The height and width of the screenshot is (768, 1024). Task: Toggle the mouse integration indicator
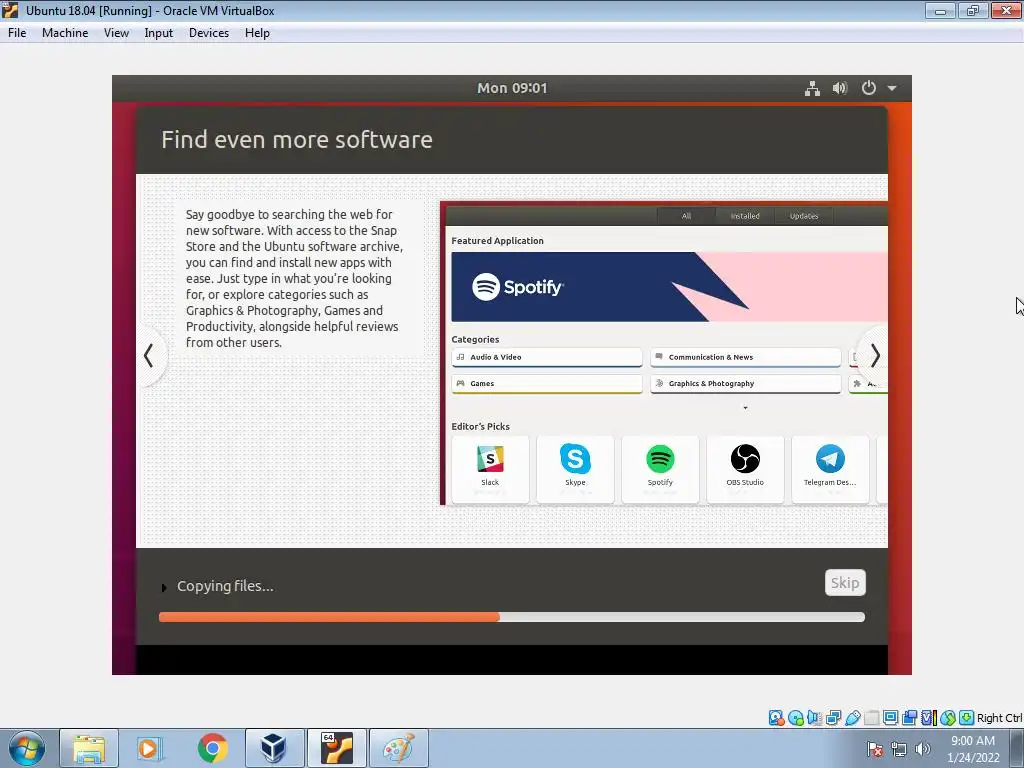(x=947, y=718)
